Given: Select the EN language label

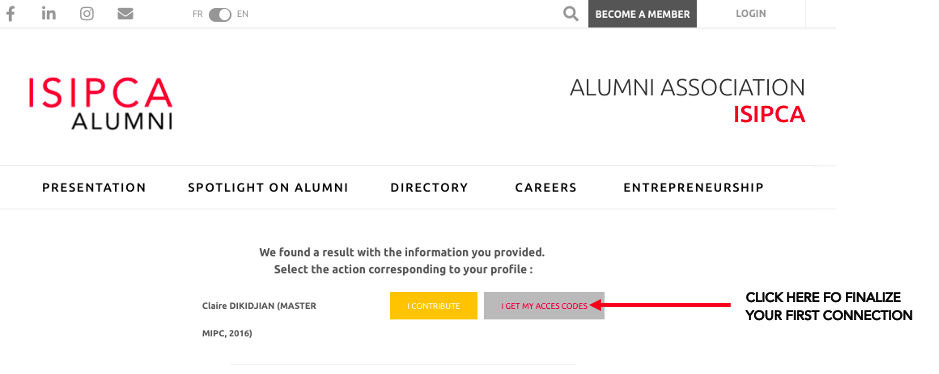Looking at the screenshot, I should pos(243,14).
